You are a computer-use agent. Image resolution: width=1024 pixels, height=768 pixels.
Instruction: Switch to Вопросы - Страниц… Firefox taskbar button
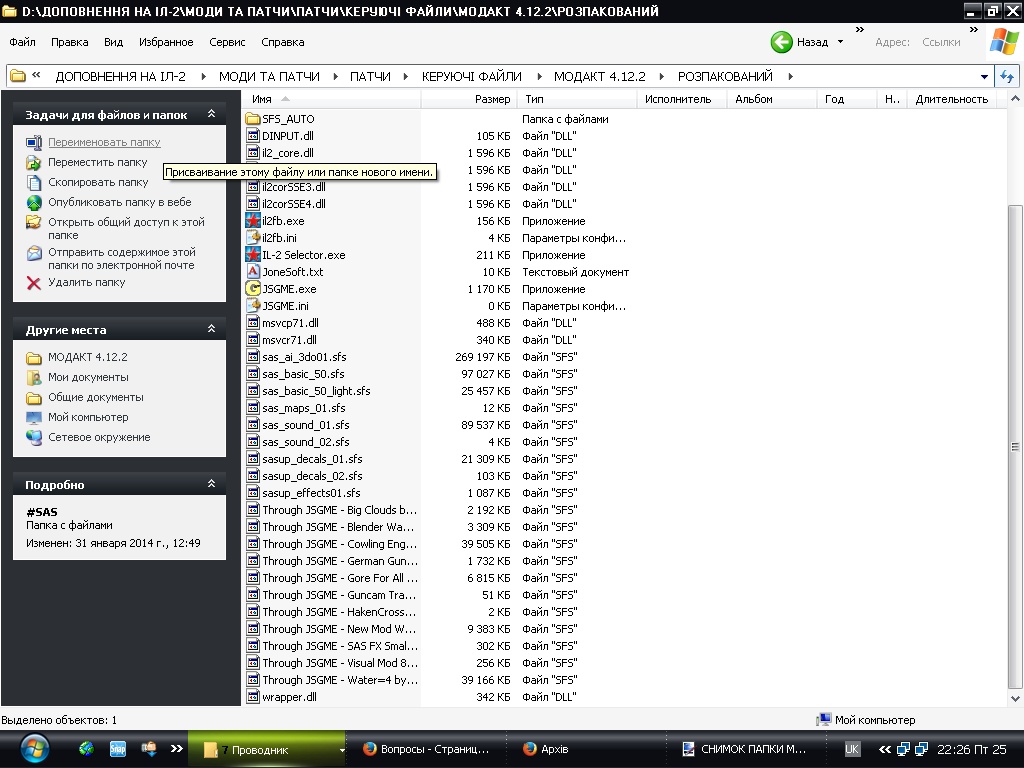(x=426, y=749)
